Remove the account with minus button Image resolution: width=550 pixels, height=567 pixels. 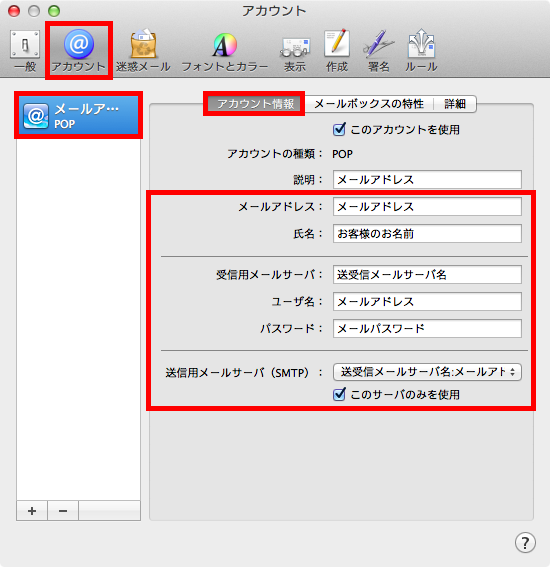click(x=63, y=511)
